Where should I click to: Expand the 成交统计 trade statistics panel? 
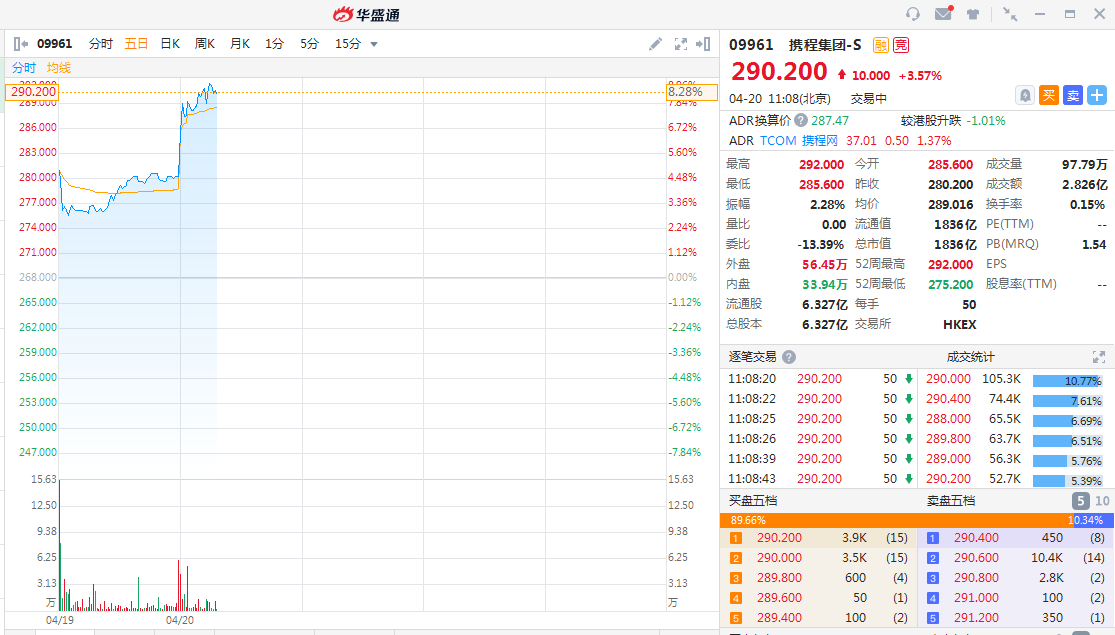click(1099, 357)
